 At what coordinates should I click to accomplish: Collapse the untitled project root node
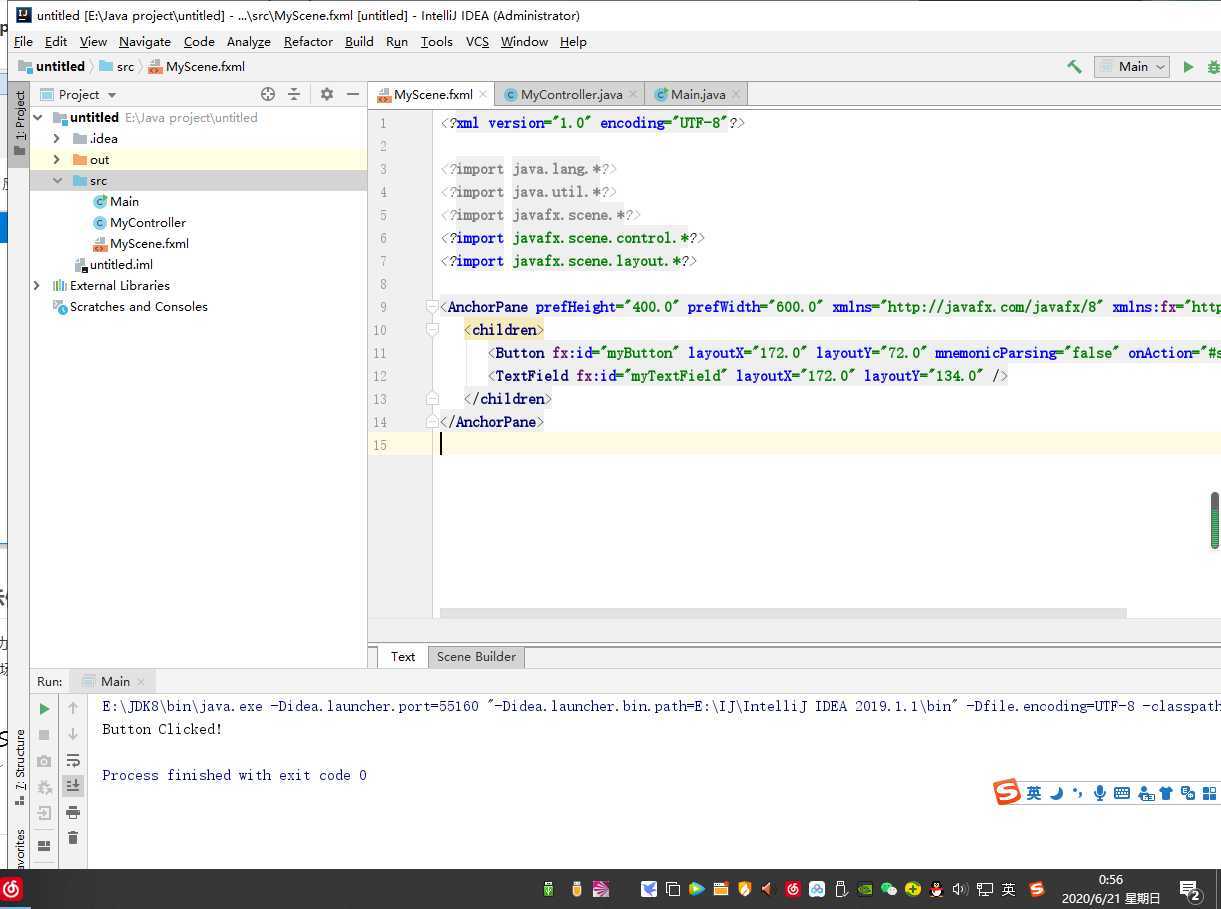click(x=38, y=118)
